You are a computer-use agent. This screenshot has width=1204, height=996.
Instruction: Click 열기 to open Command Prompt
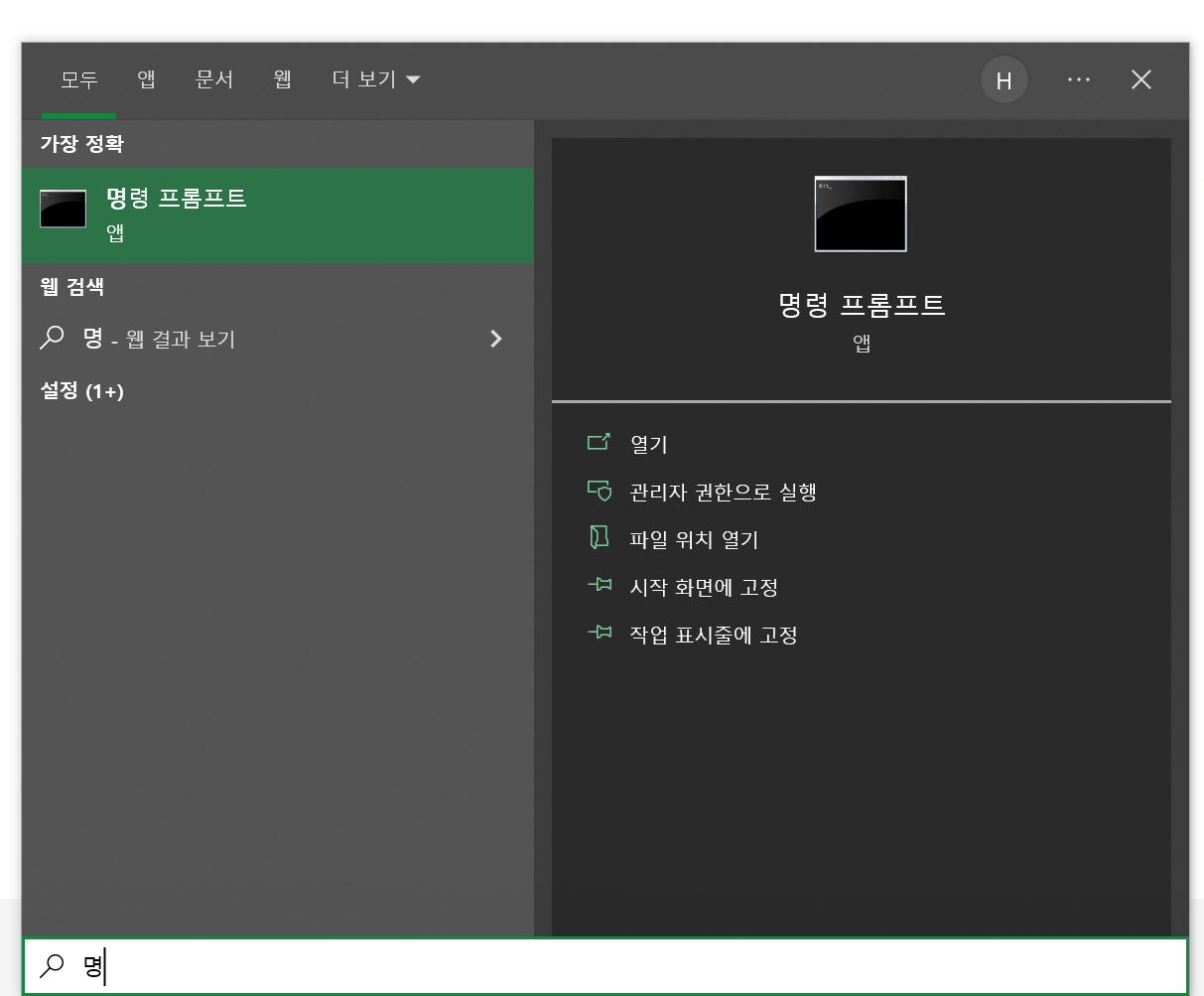pos(649,444)
